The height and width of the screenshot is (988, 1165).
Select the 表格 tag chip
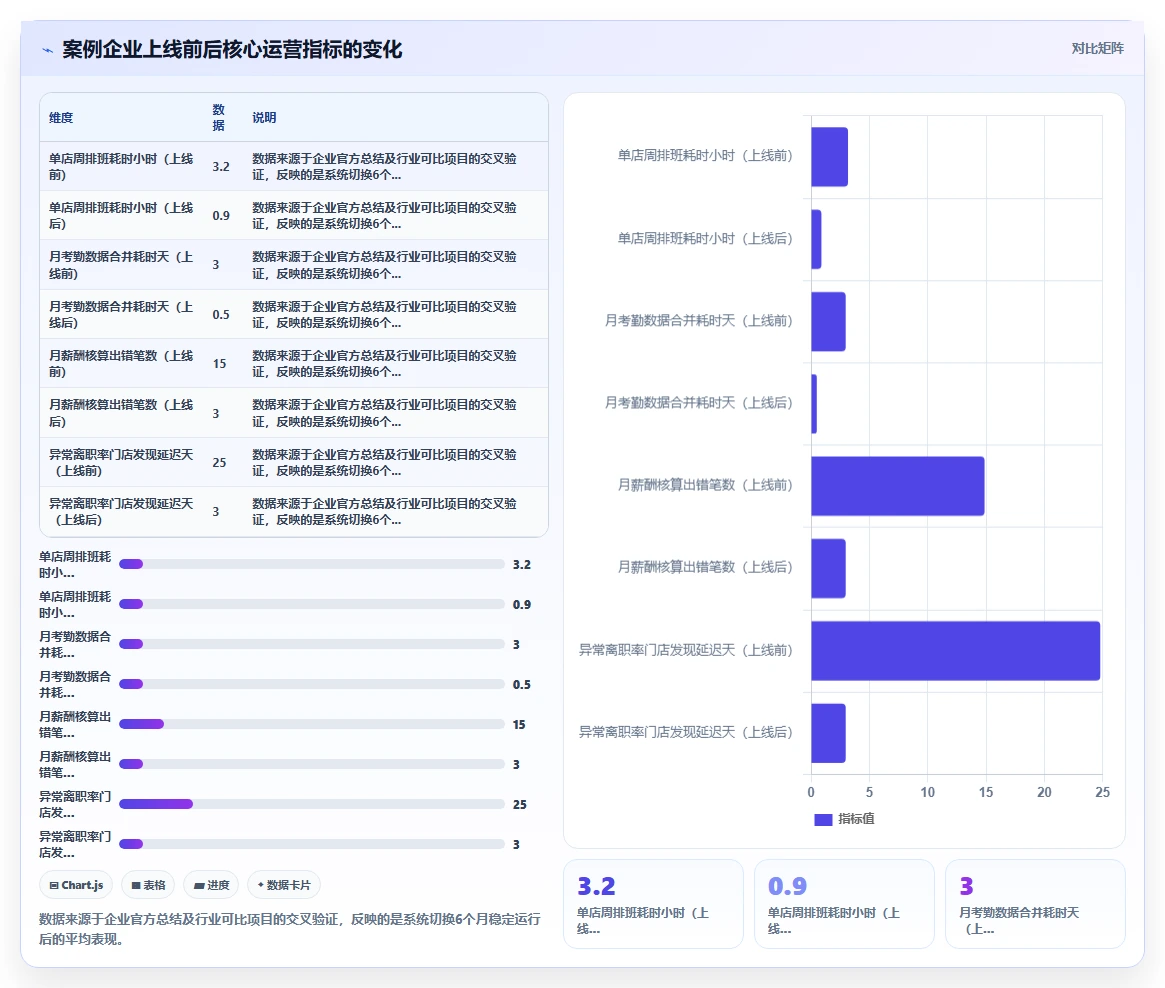tap(148, 885)
